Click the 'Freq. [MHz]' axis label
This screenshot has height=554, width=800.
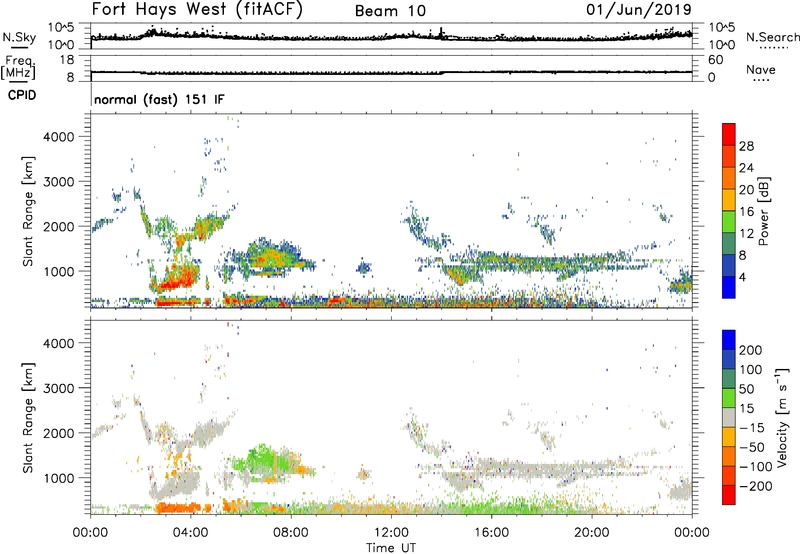tap(19, 67)
